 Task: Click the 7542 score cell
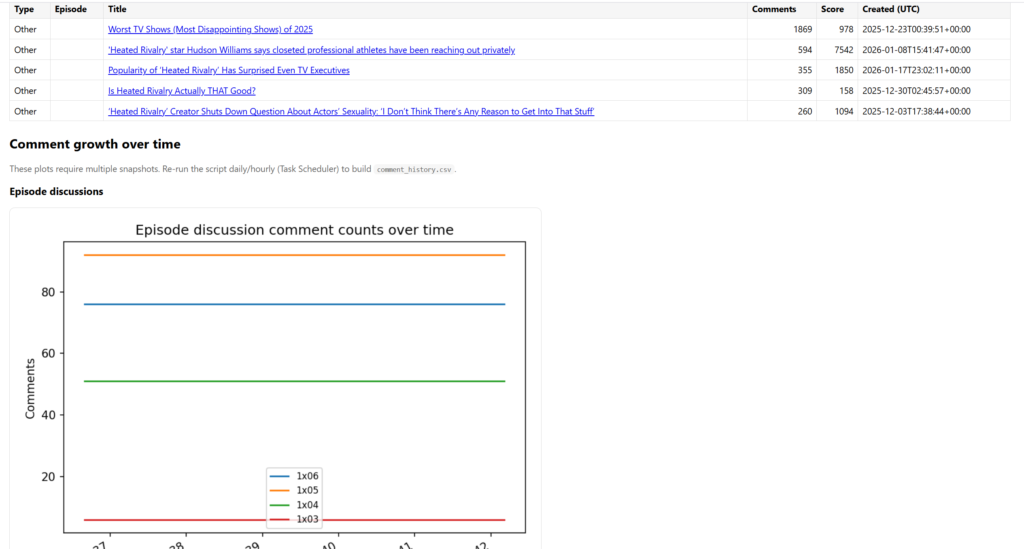tap(839, 50)
